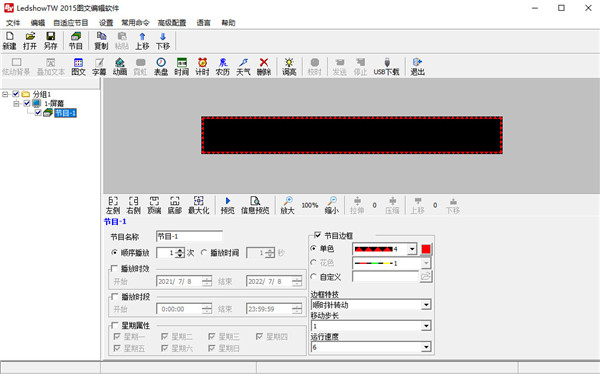
Task: Start the 预览 preview playback
Action: coord(228,205)
